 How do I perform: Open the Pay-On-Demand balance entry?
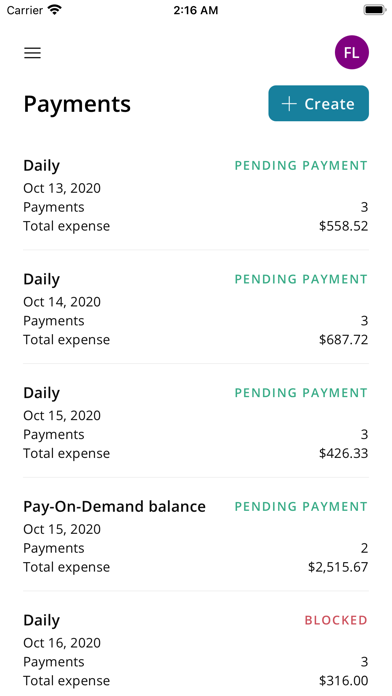pyautogui.click(x=196, y=537)
